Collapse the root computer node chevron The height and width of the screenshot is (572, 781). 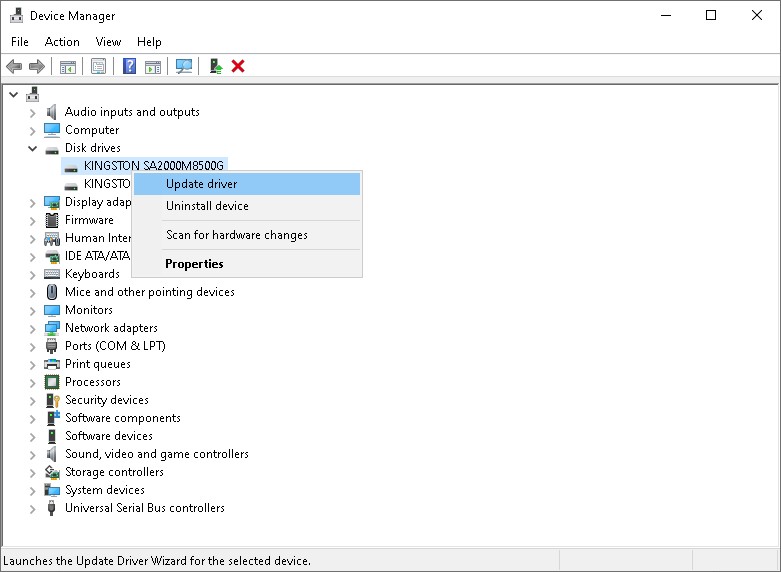[x=13, y=94]
